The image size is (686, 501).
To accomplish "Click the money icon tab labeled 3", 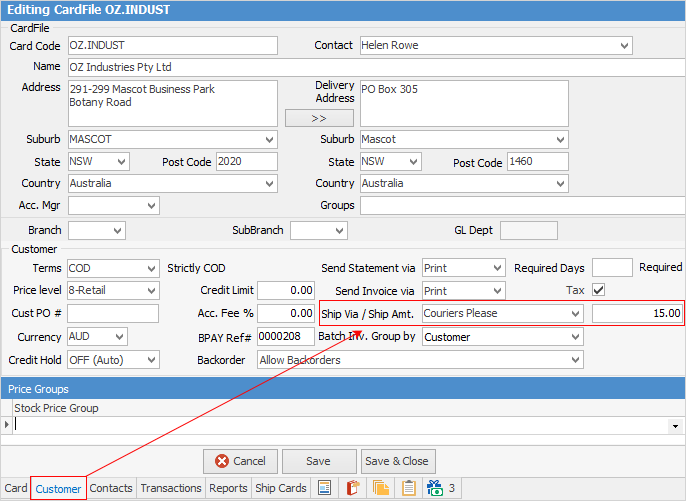I will tap(441, 489).
